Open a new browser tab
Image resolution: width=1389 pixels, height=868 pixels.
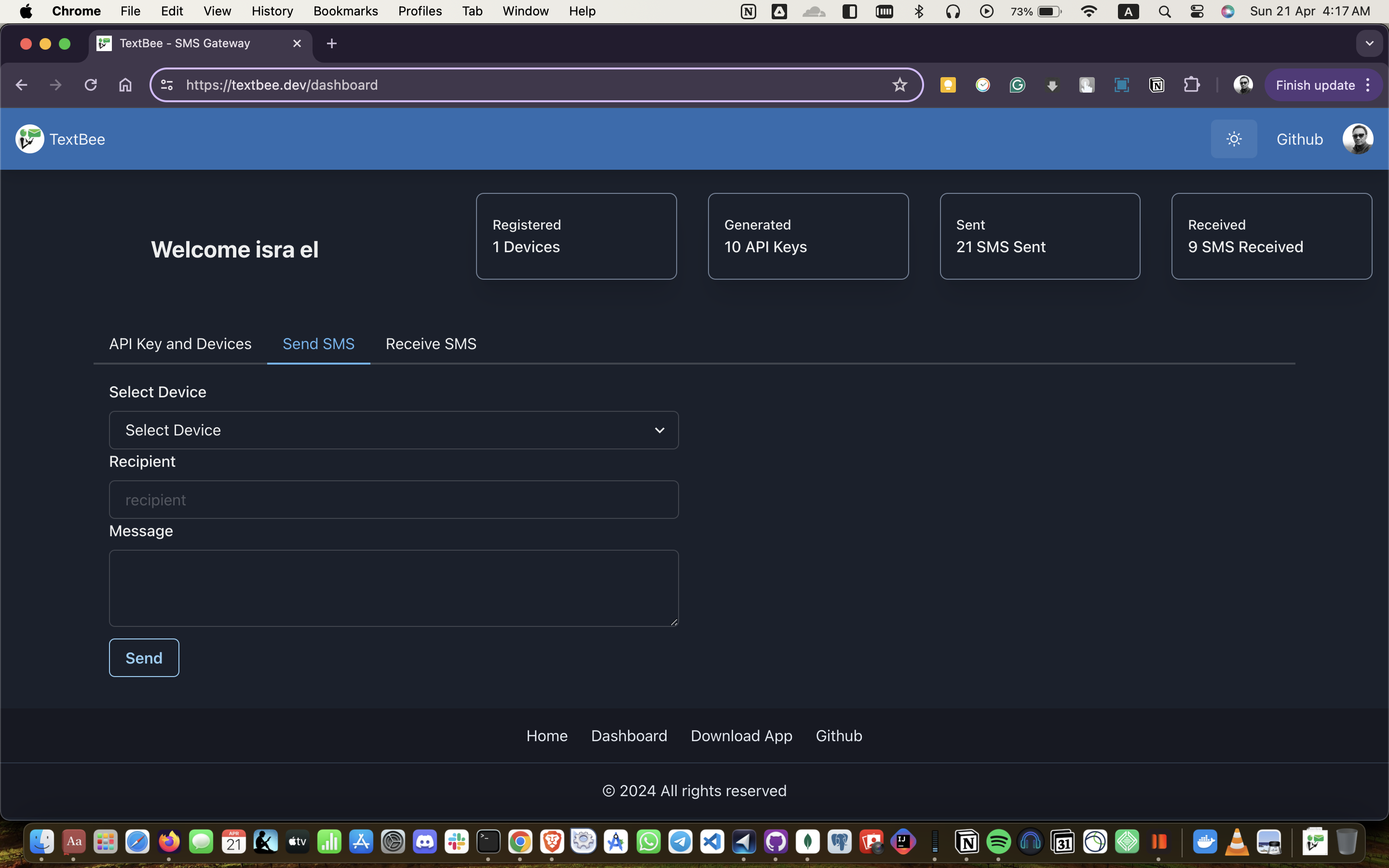pyautogui.click(x=332, y=43)
